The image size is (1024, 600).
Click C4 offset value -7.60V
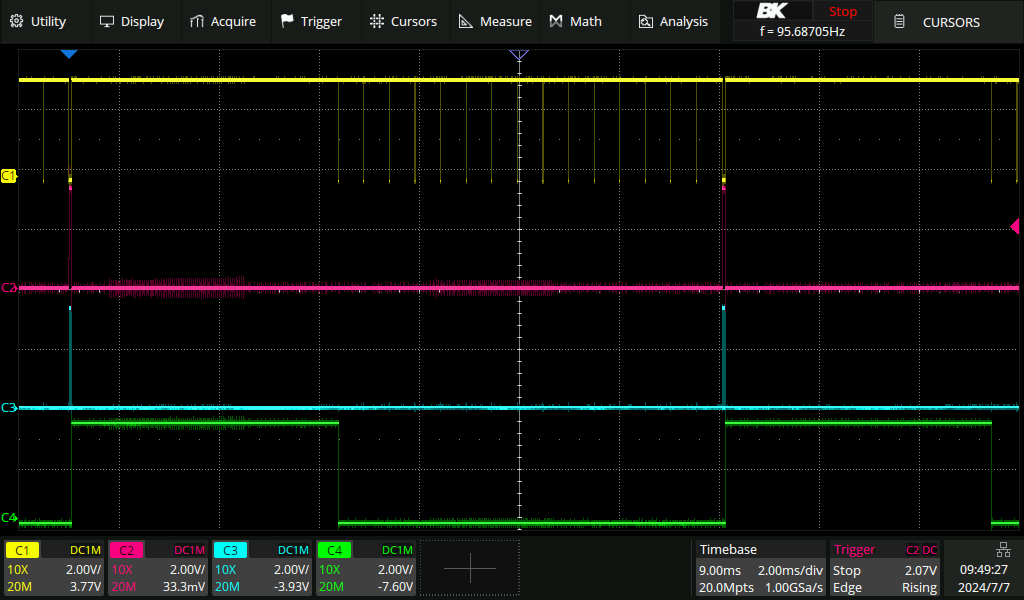click(x=395, y=586)
